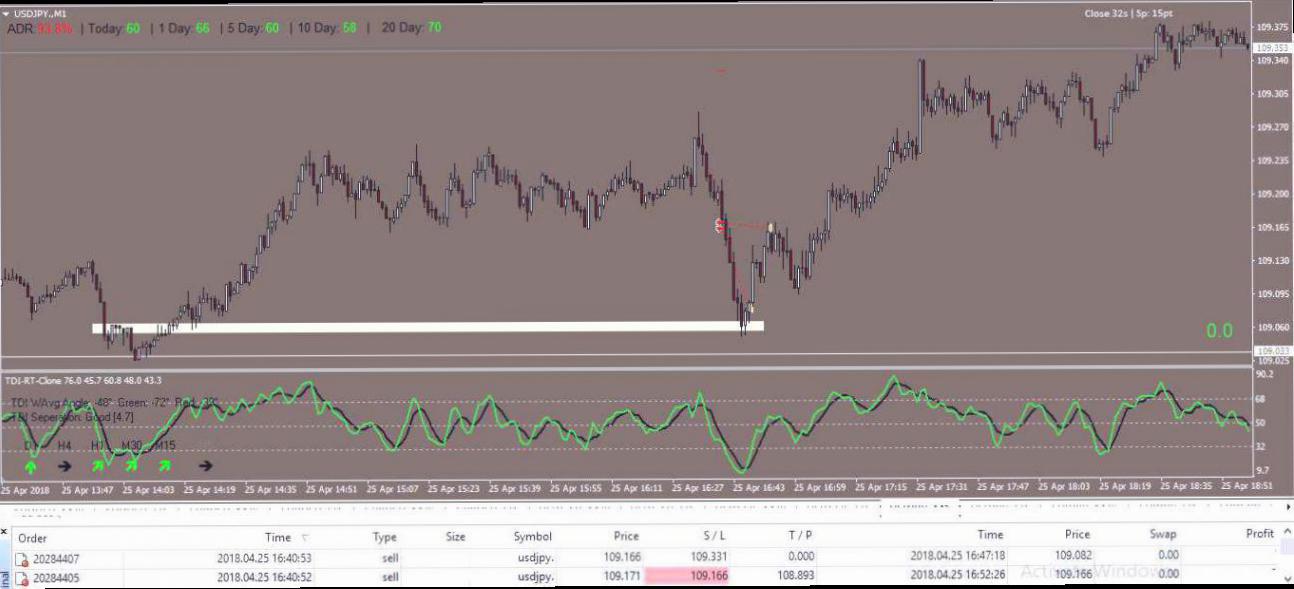Sort by the Profit column header
Screen dimensions: 1294x589
1260,534
